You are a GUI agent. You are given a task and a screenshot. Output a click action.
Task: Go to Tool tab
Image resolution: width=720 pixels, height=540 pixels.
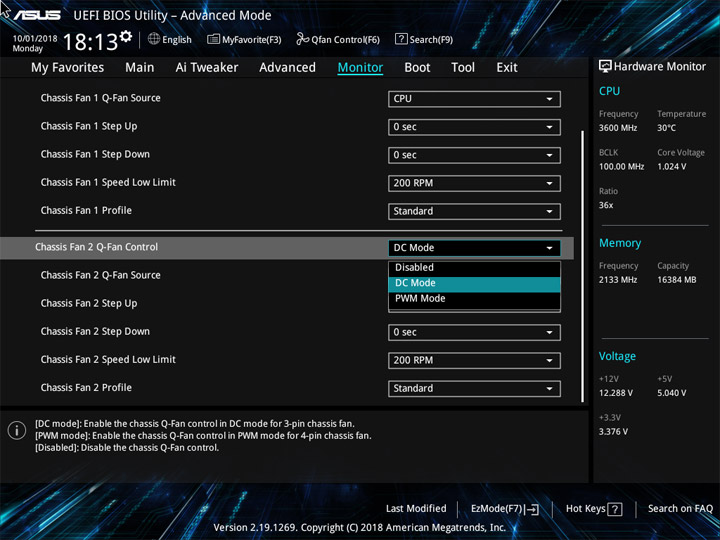pos(463,68)
